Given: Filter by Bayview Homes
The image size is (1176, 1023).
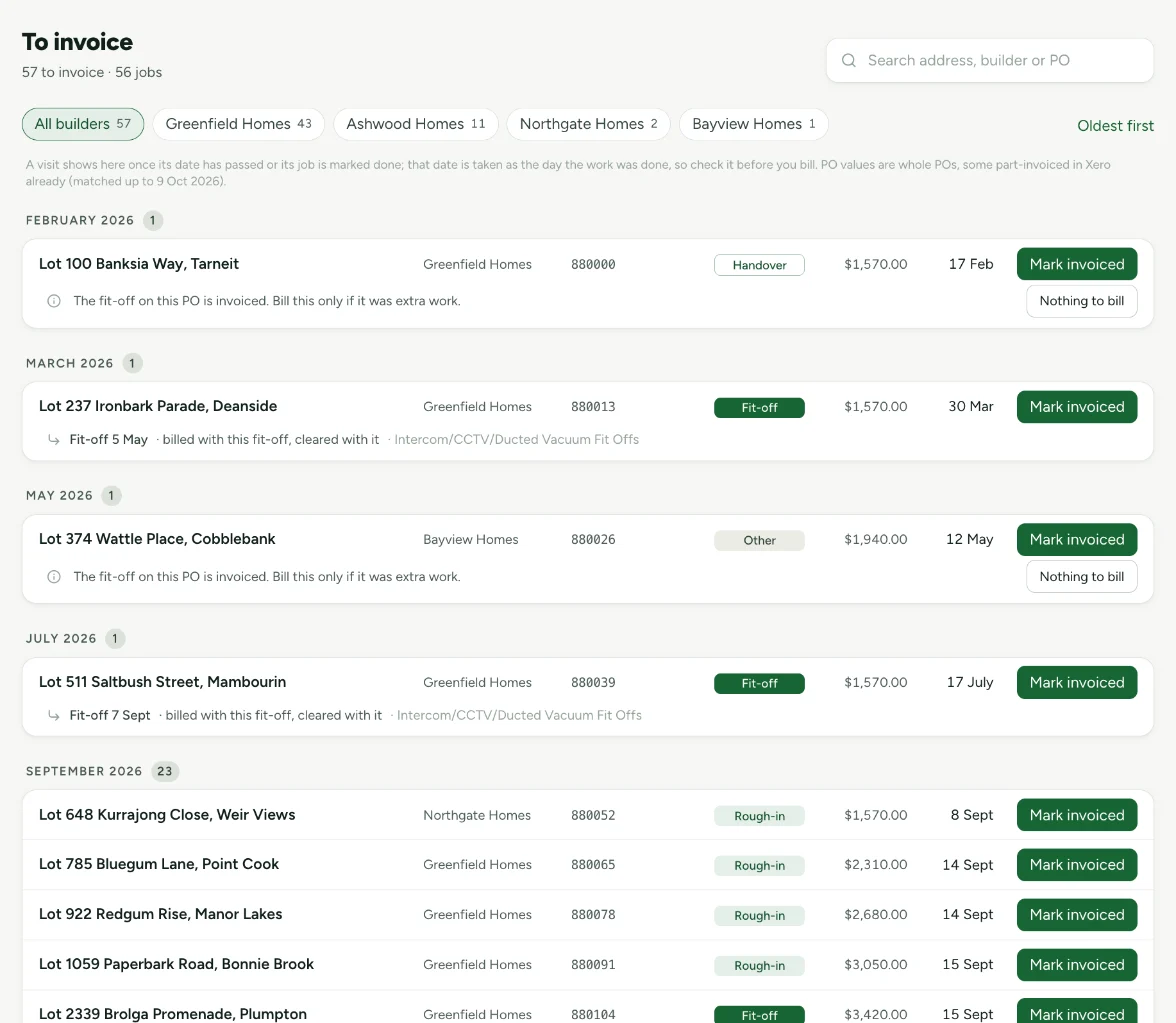Looking at the screenshot, I should (753, 124).
